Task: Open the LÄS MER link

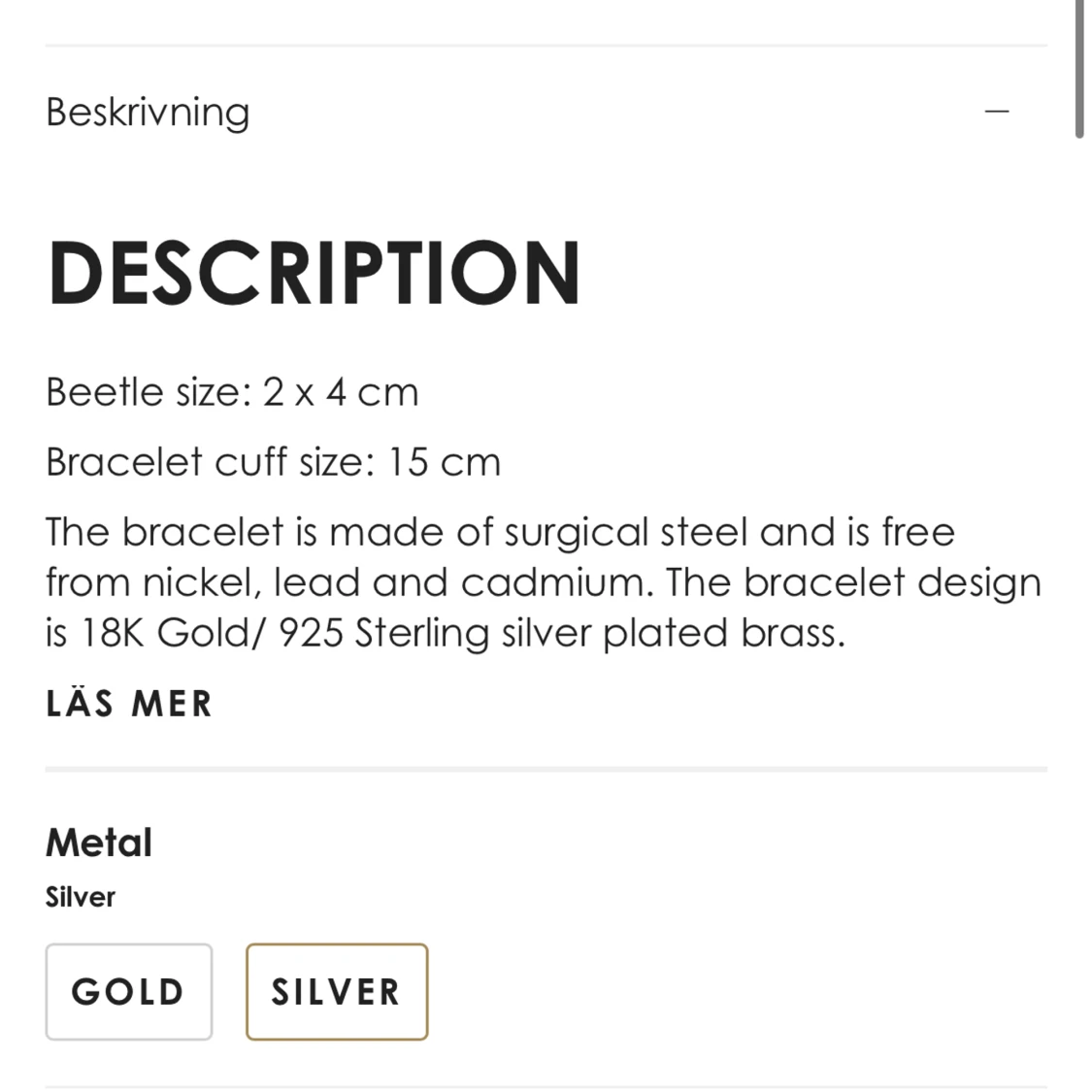Action: click(129, 703)
